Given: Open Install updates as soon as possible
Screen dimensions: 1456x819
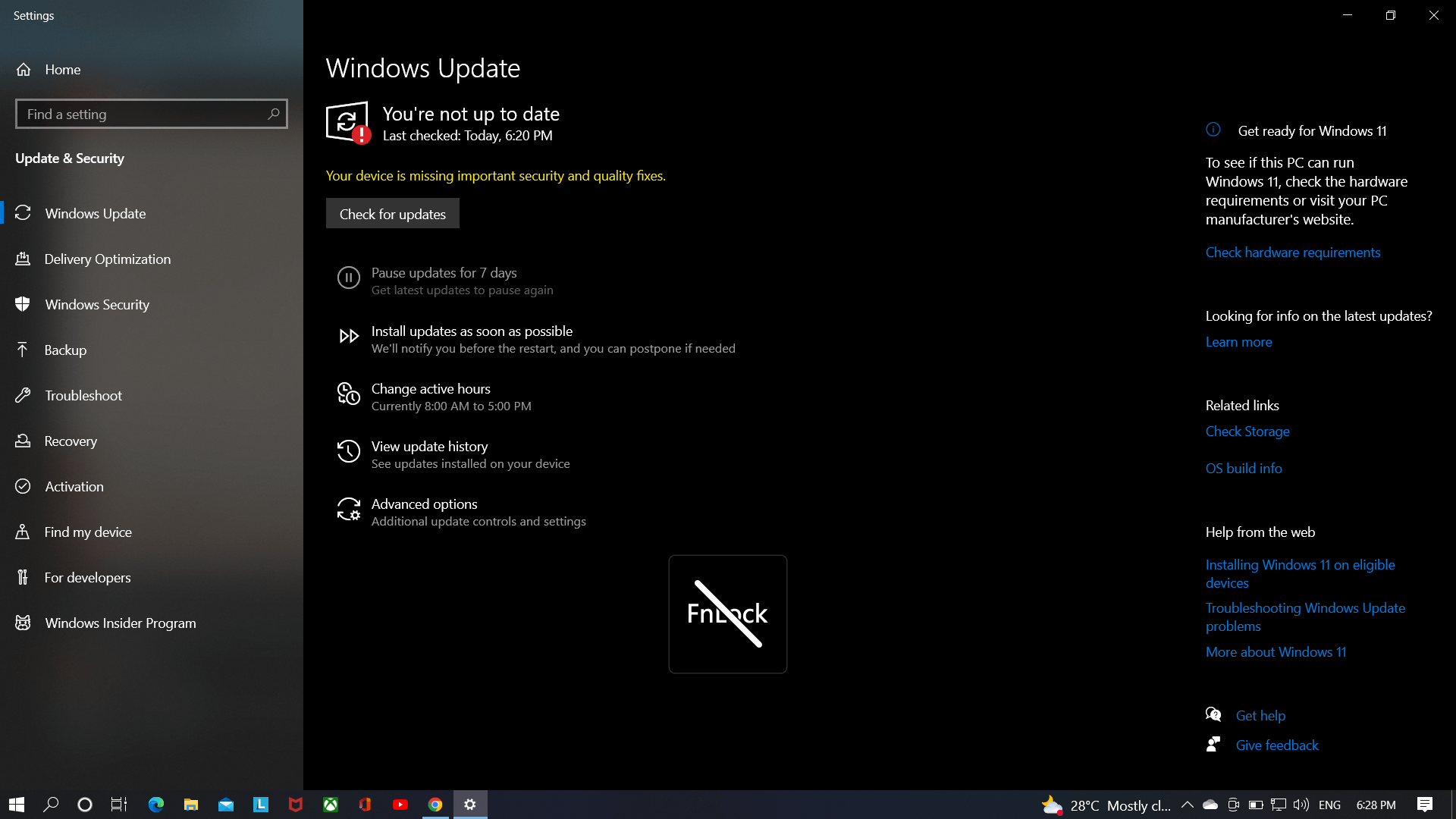Looking at the screenshot, I should pyautogui.click(x=537, y=340).
